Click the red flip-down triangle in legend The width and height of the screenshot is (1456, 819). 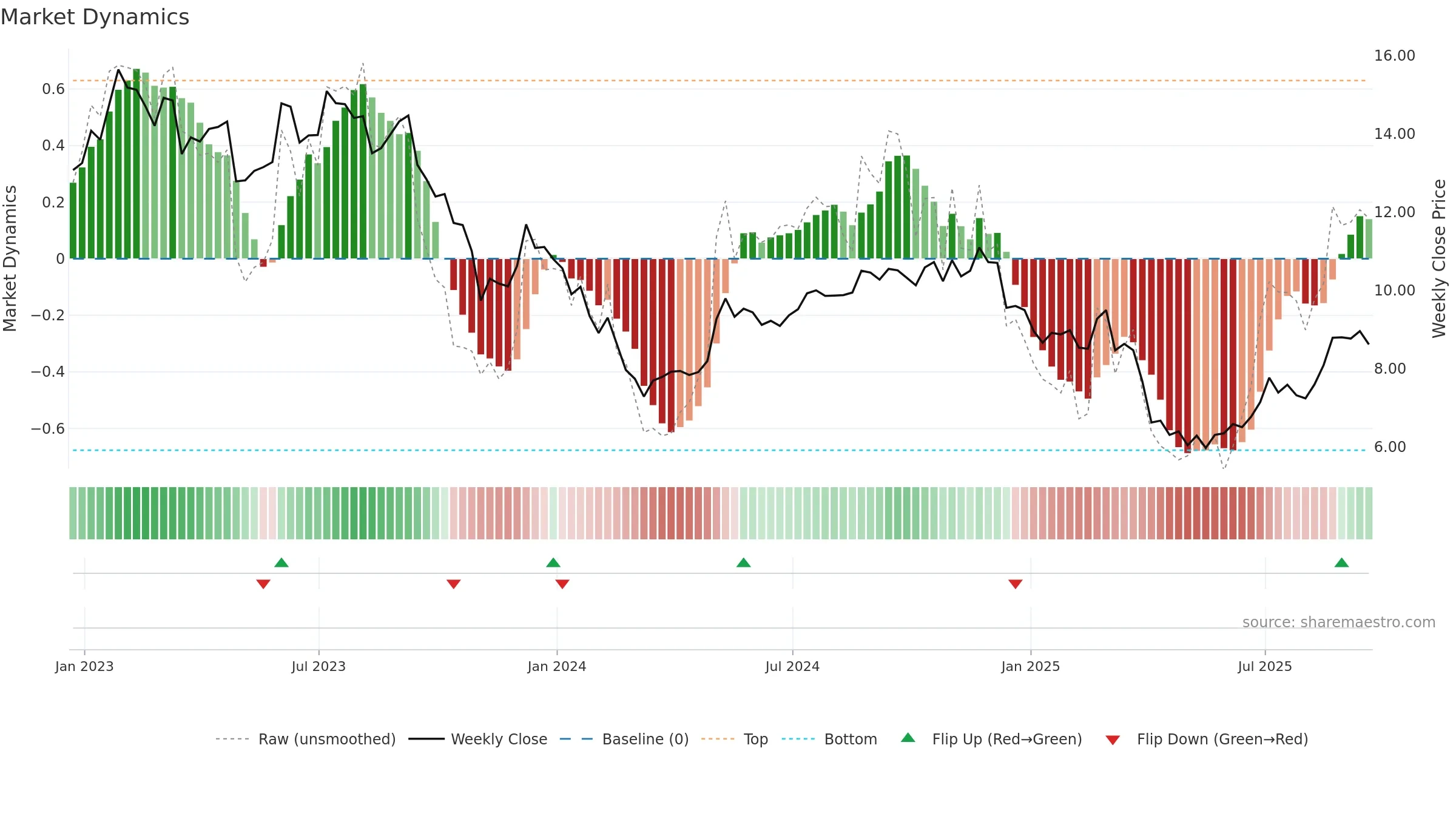click(1113, 740)
